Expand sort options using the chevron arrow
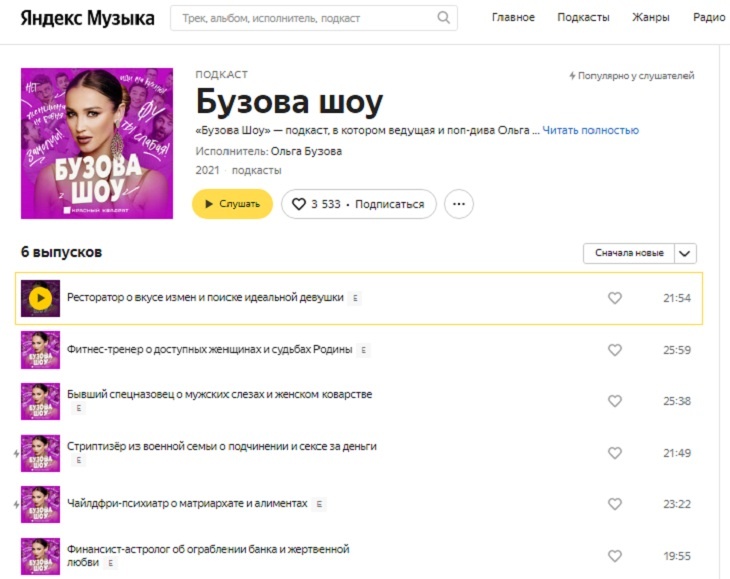Viewport: 730px width, 579px height. pos(685,253)
